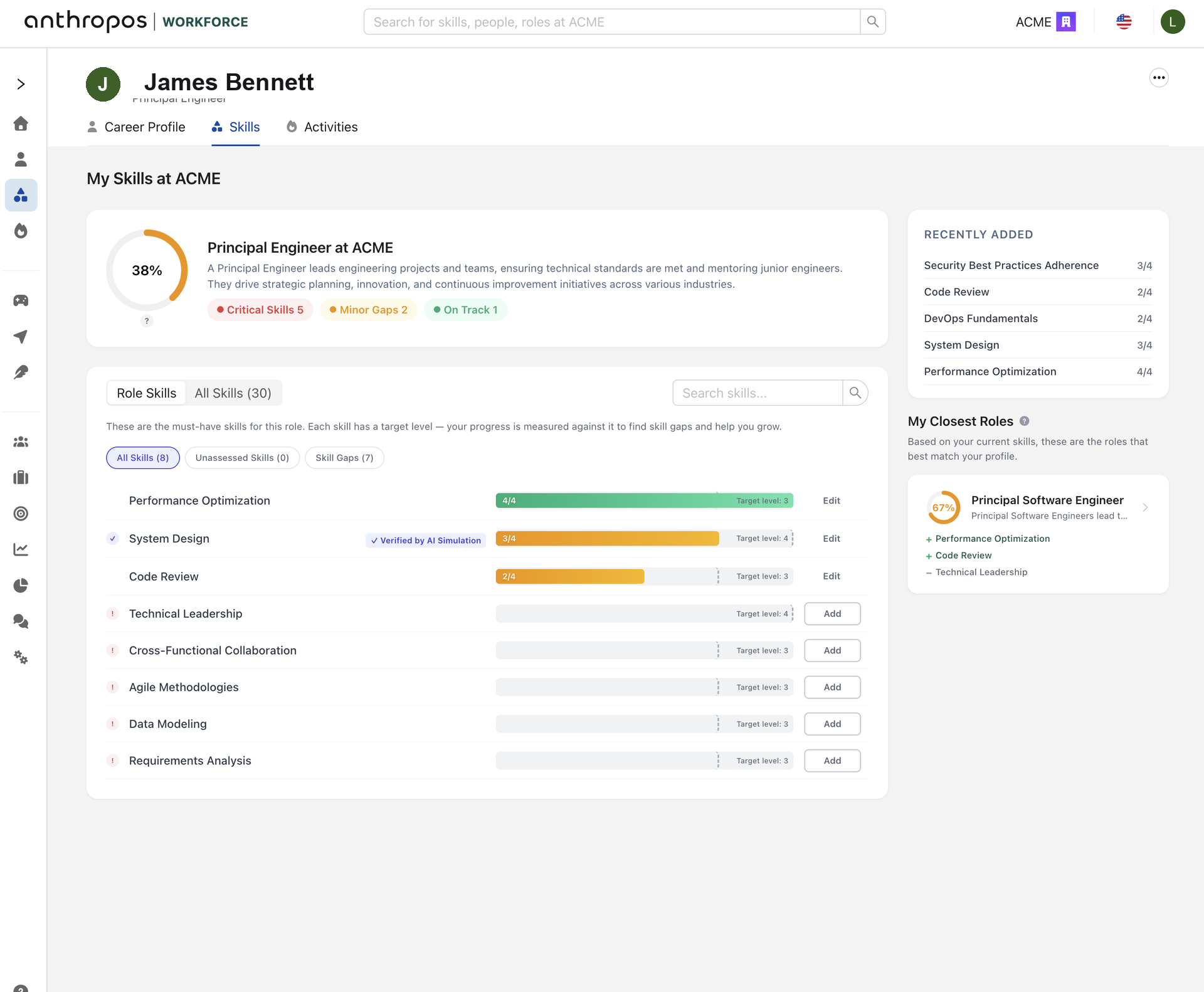Viewport: 1204px width, 992px height.
Task: Expand the Principal Software Engineer role chevron
Action: (1145, 507)
